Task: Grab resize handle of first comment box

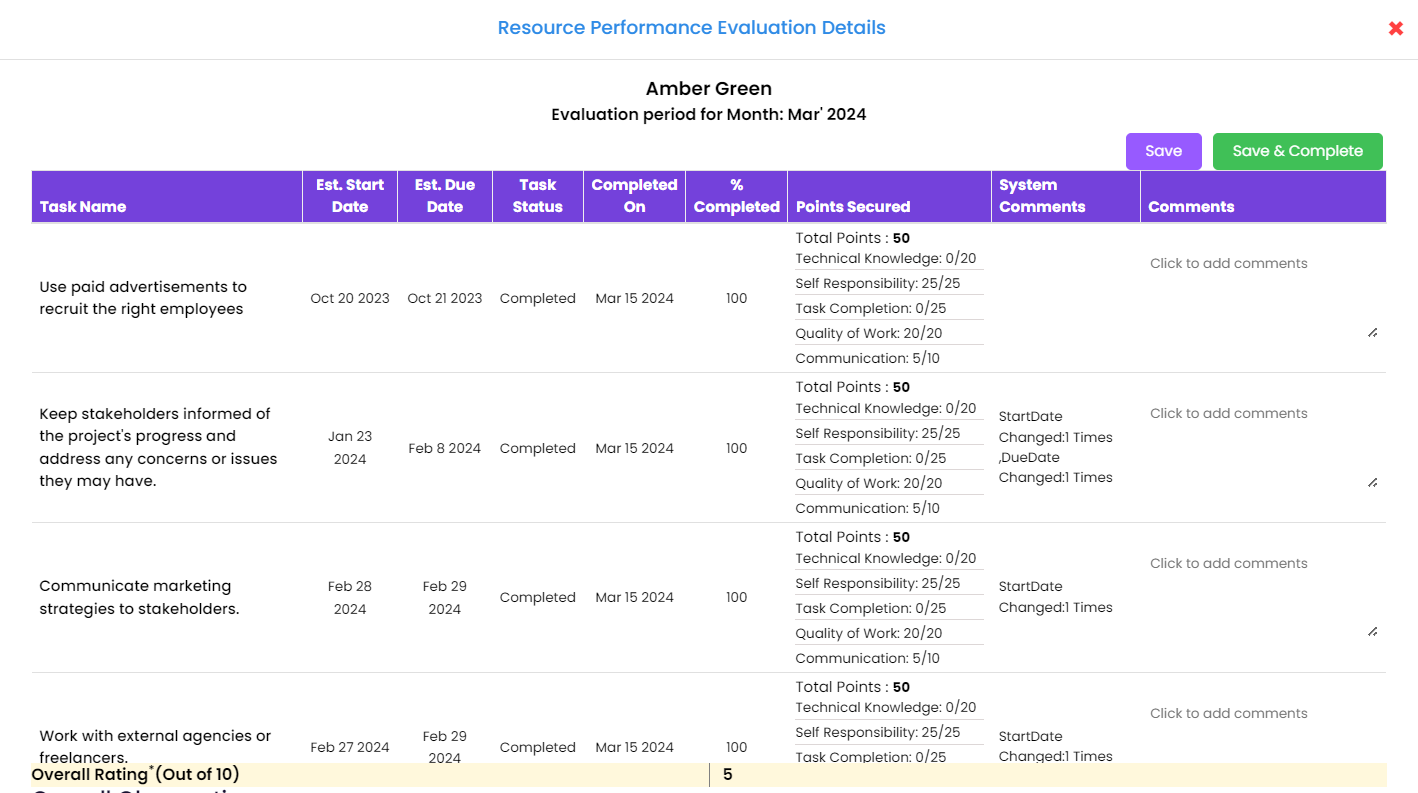Action: 1372,332
